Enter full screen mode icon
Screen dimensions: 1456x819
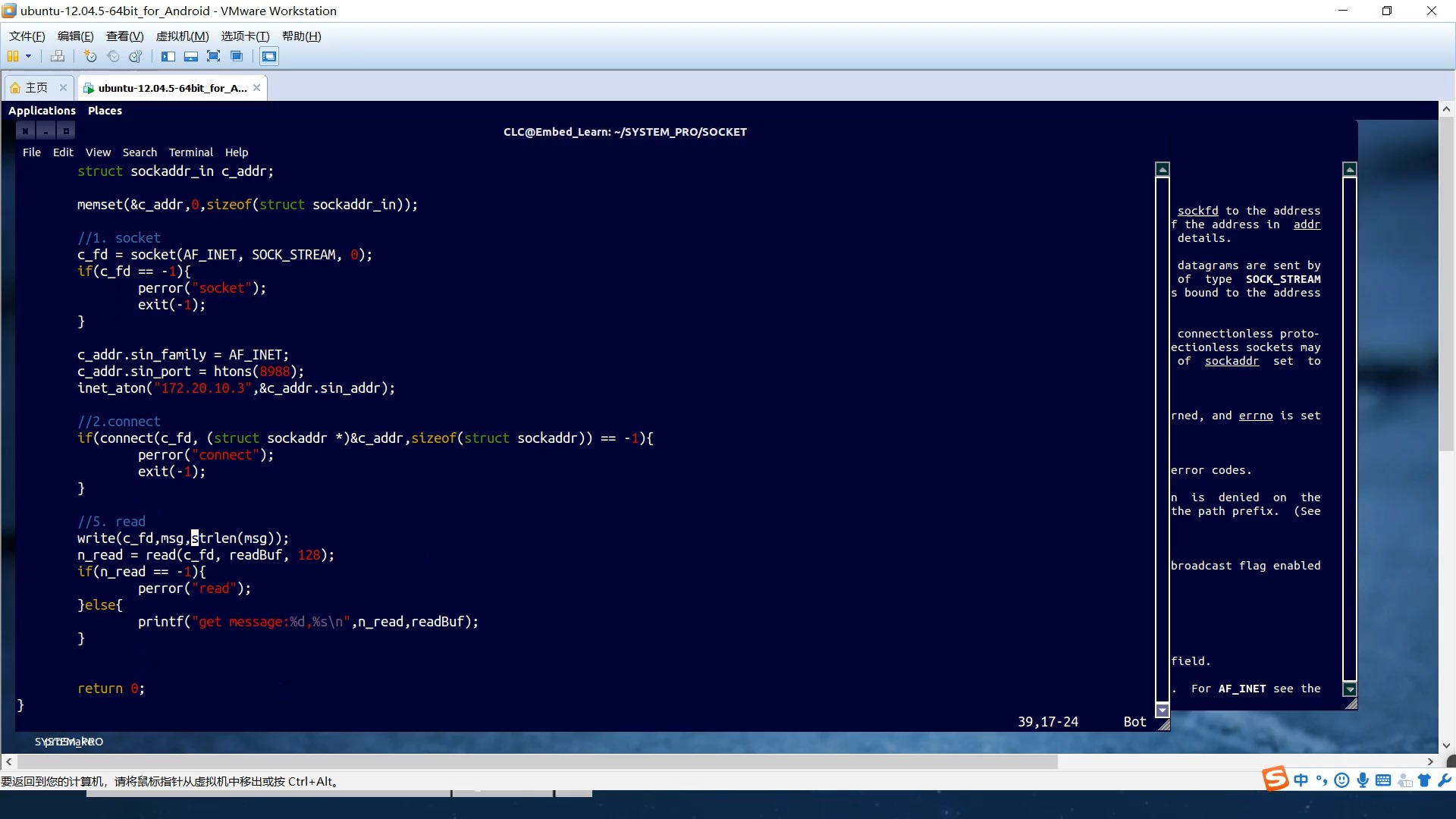[x=214, y=56]
